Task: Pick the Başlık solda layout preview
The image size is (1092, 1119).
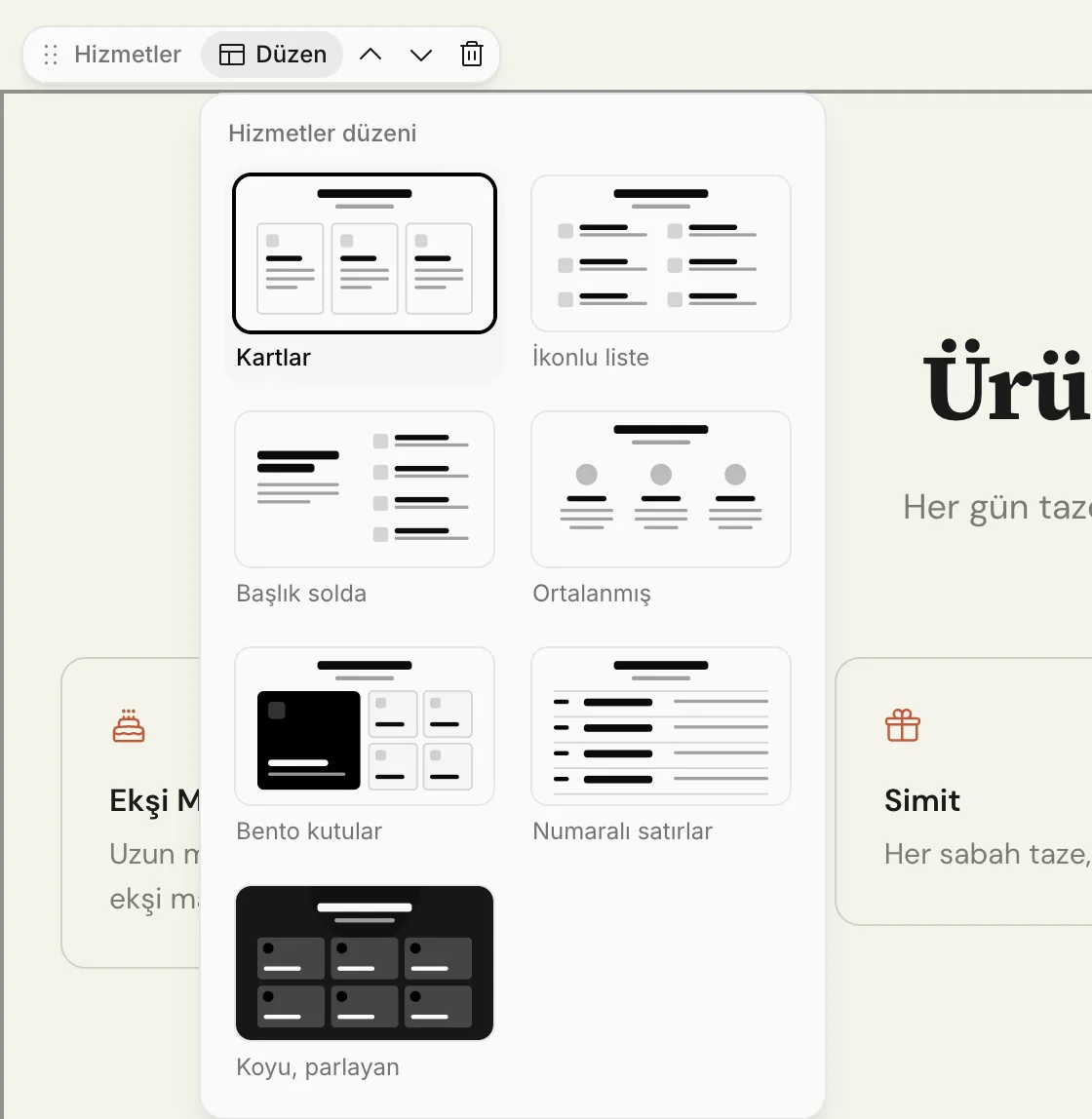Action: click(x=365, y=489)
